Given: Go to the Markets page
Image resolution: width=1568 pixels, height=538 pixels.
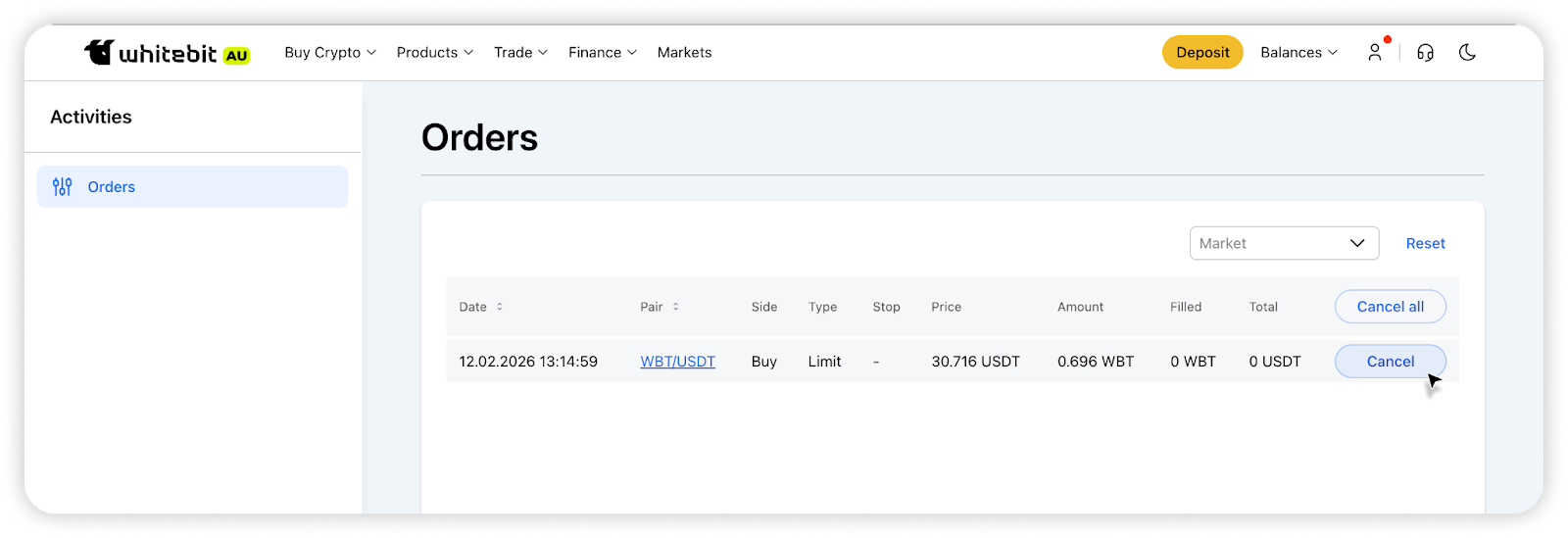Looking at the screenshot, I should pos(684,53).
